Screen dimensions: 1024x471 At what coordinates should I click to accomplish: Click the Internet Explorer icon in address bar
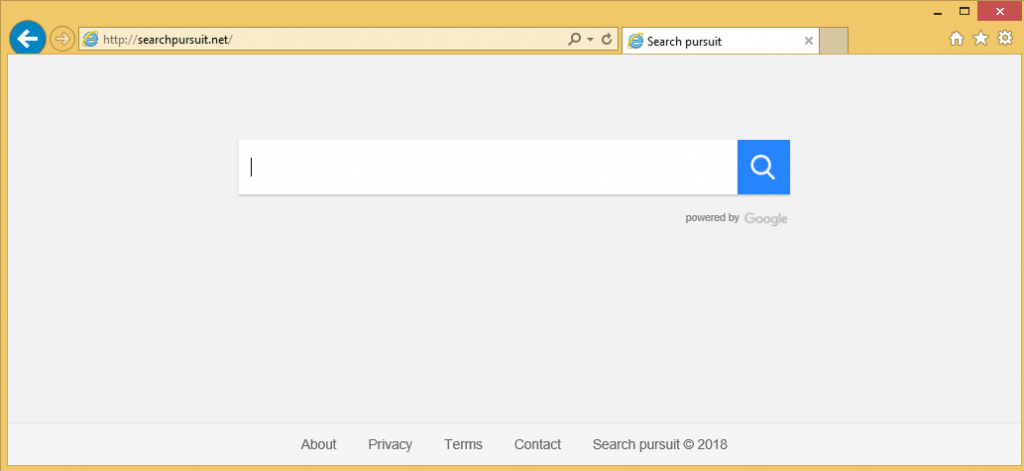point(91,40)
